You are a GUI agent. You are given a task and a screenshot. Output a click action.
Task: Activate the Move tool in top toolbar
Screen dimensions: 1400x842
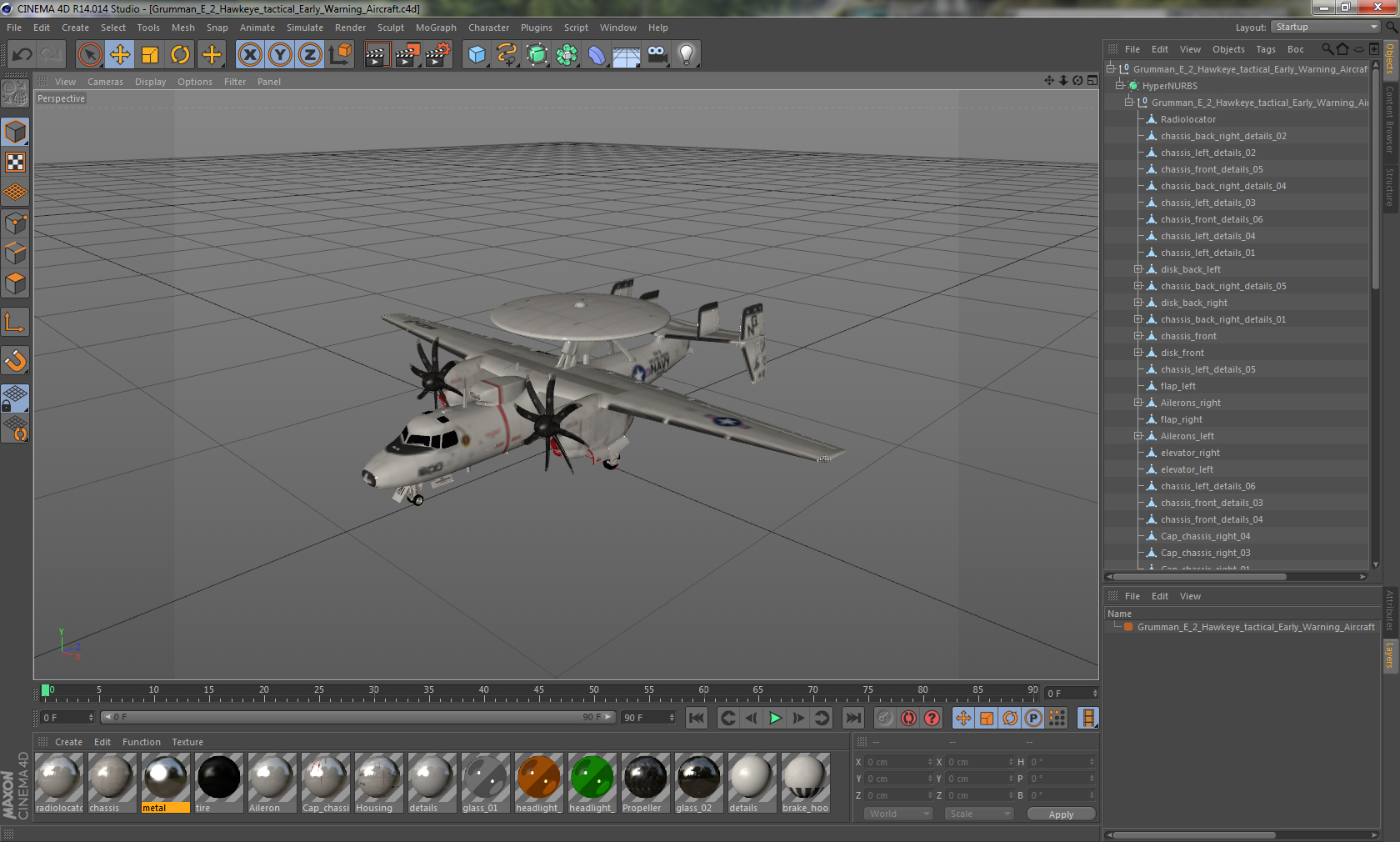[x=120, y=55]
